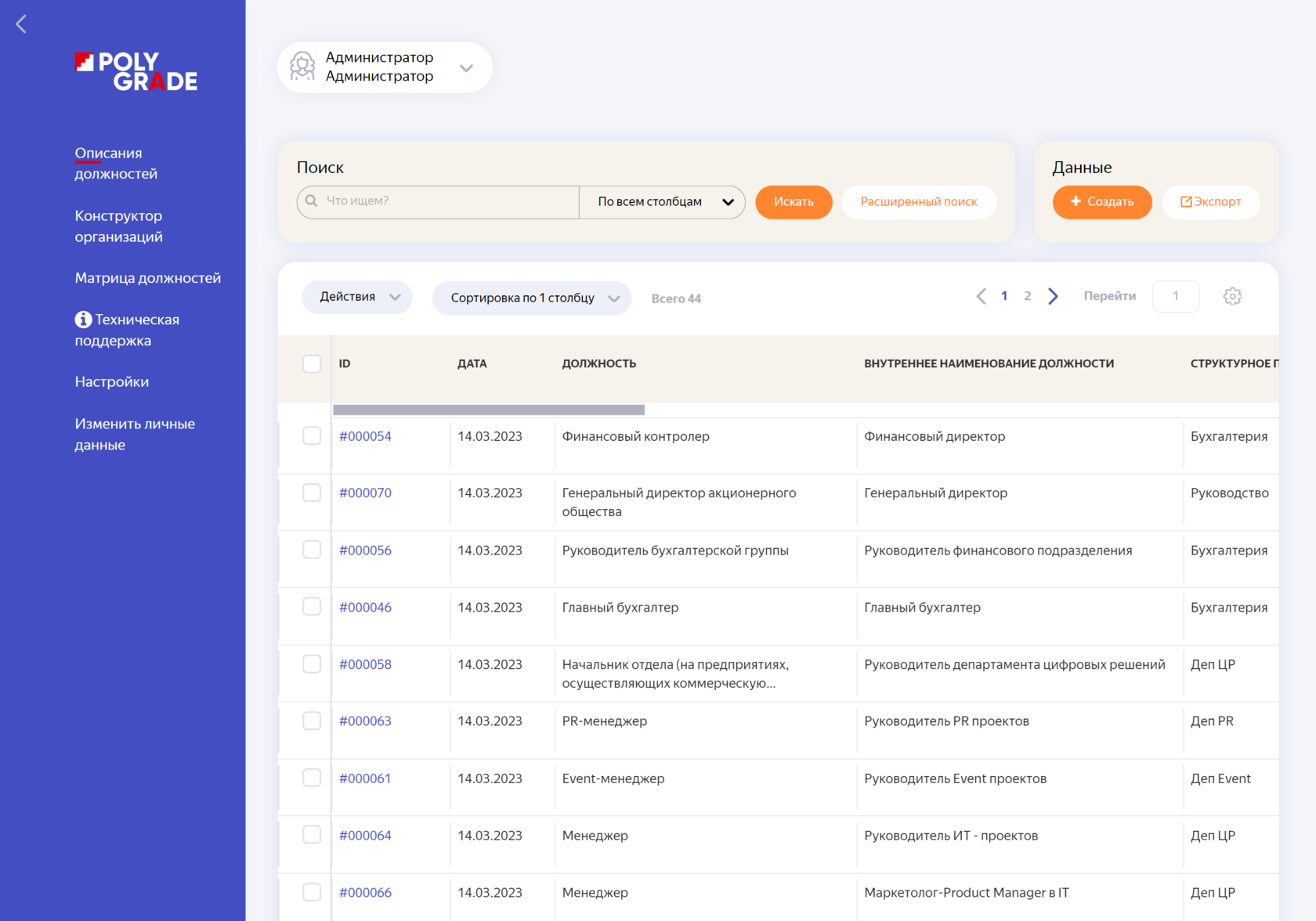This screenshot has width=1316, height=921.
Task: Select Изменить личные данные
Action: pos(135,434)
